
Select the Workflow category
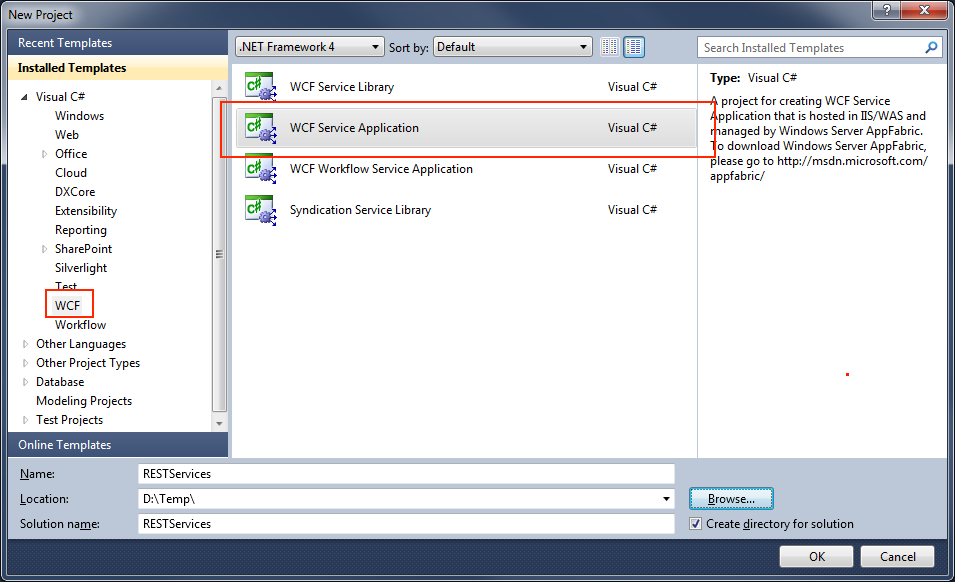(x=80, y=324)
